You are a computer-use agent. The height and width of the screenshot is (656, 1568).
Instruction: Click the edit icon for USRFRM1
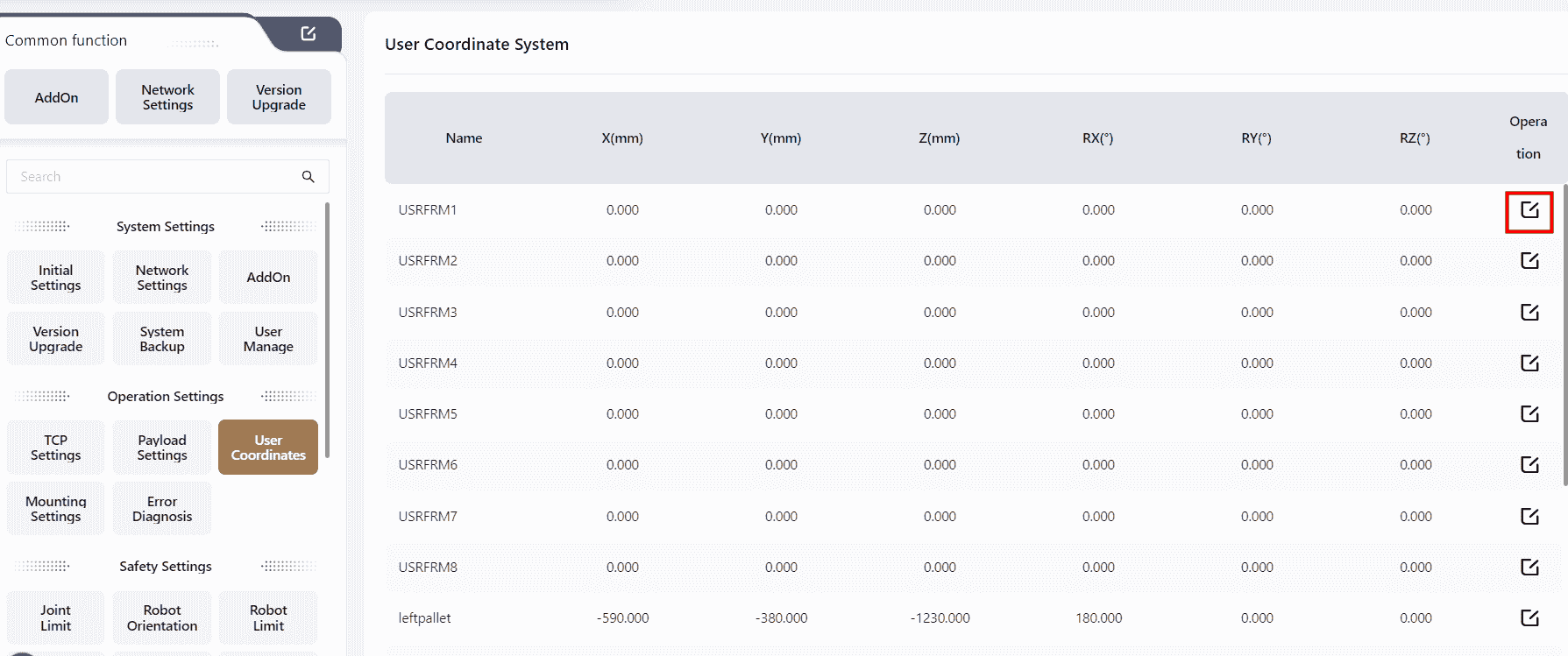(x=1529, y=210)
